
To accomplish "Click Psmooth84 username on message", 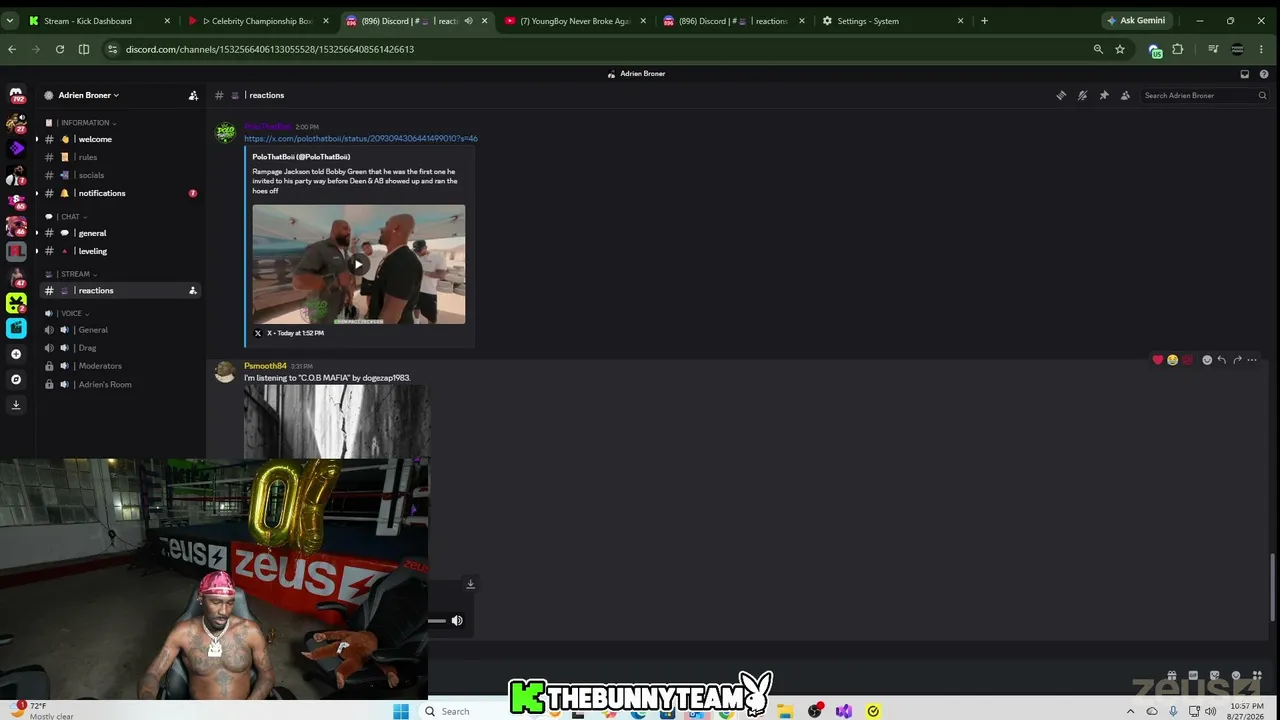I will [265, 366].
